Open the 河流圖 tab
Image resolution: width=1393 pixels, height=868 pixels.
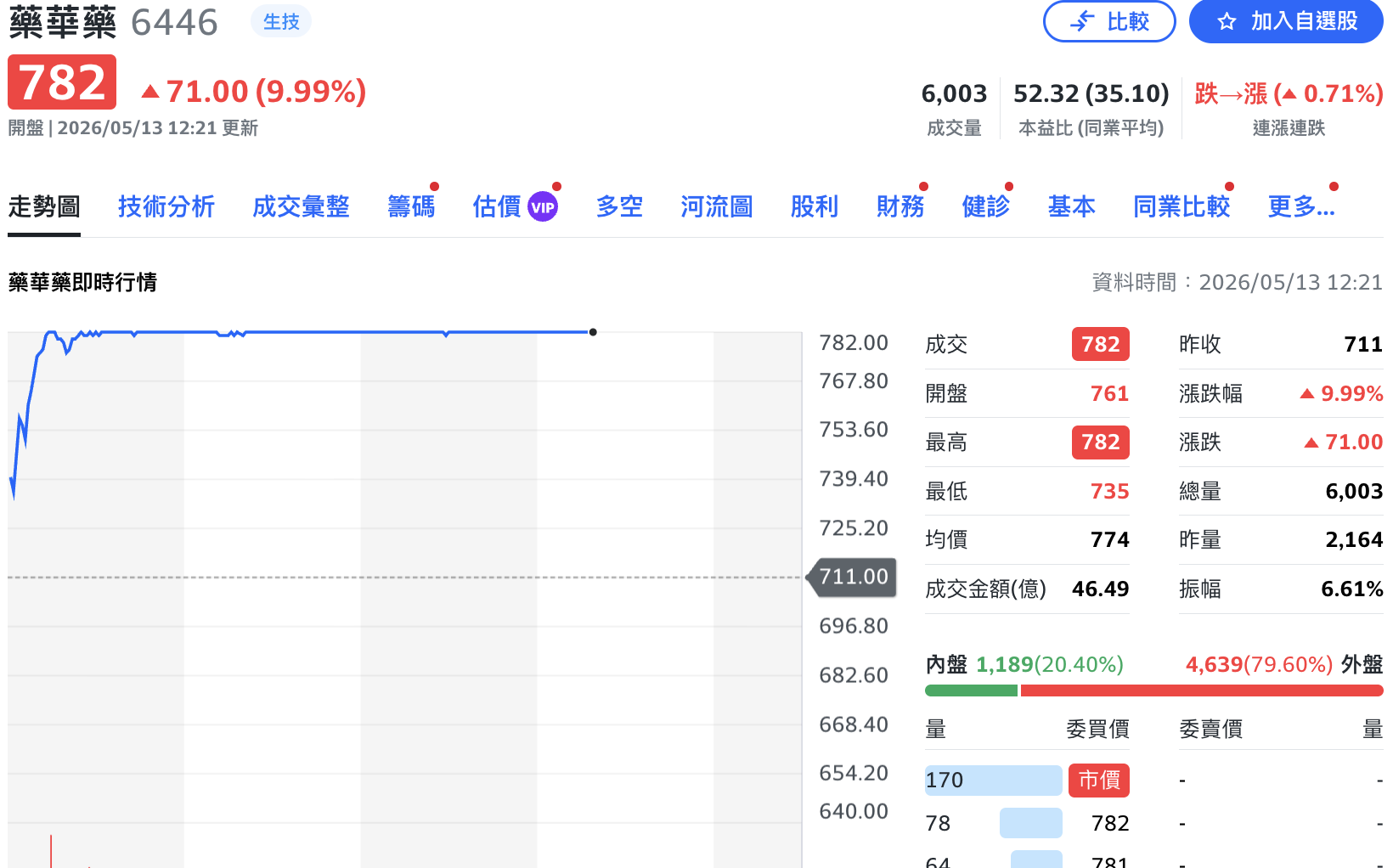(717, 206)
